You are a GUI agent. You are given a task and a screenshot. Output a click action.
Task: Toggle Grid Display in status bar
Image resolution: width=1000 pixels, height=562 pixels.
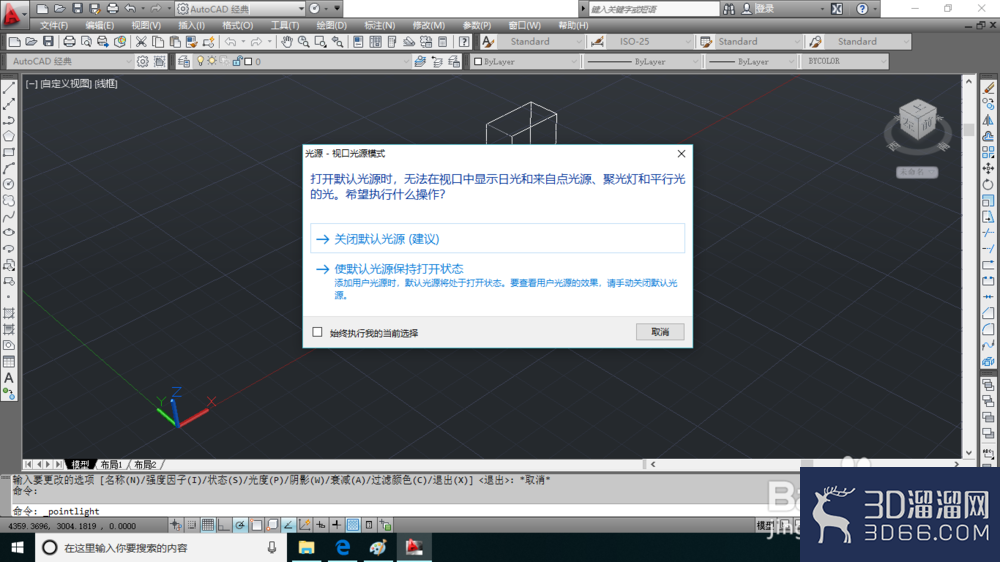click(208, 525)
